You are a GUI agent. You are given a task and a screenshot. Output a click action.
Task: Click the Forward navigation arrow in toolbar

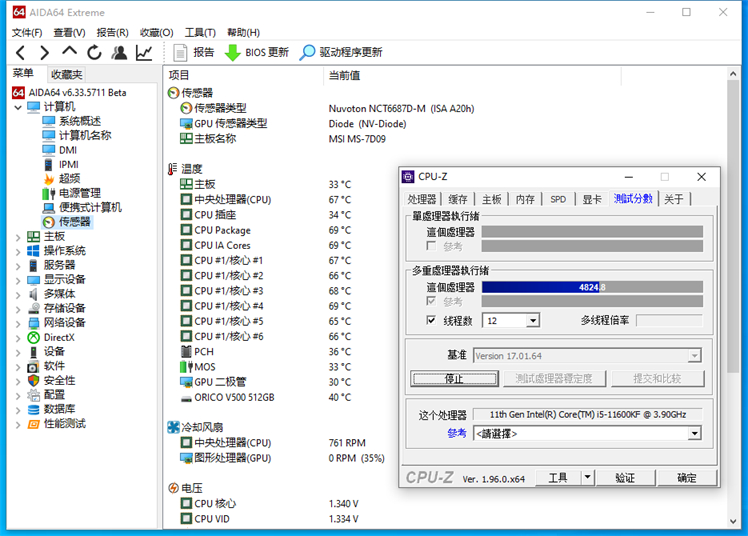point(44,52)
